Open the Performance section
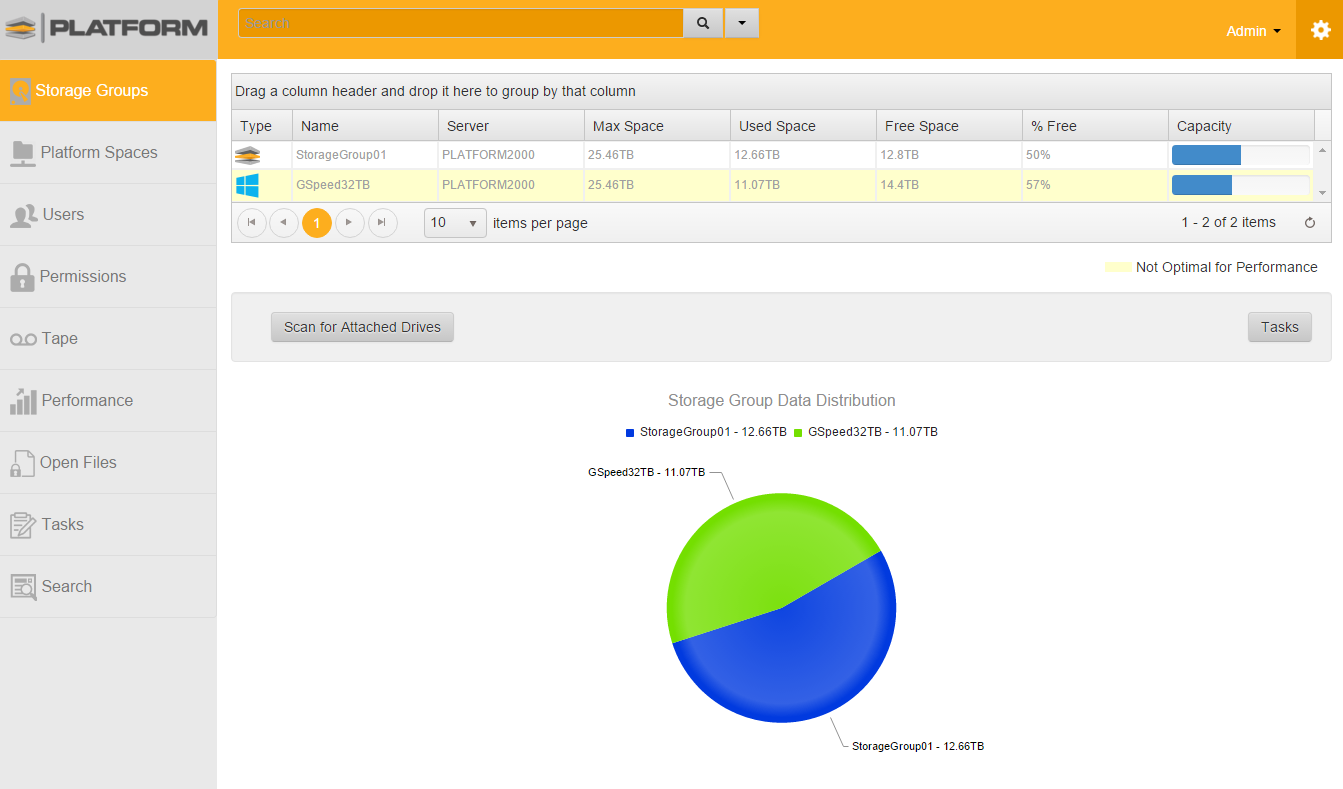 click(108, 401)
